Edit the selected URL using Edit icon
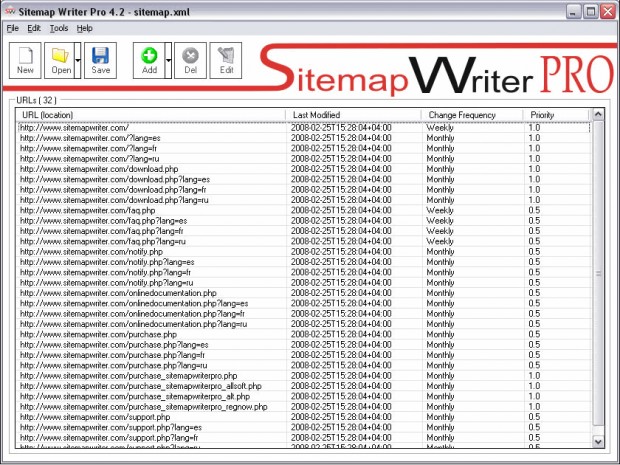Viewport: 620px width, 465px height. (x=226, y=60)
